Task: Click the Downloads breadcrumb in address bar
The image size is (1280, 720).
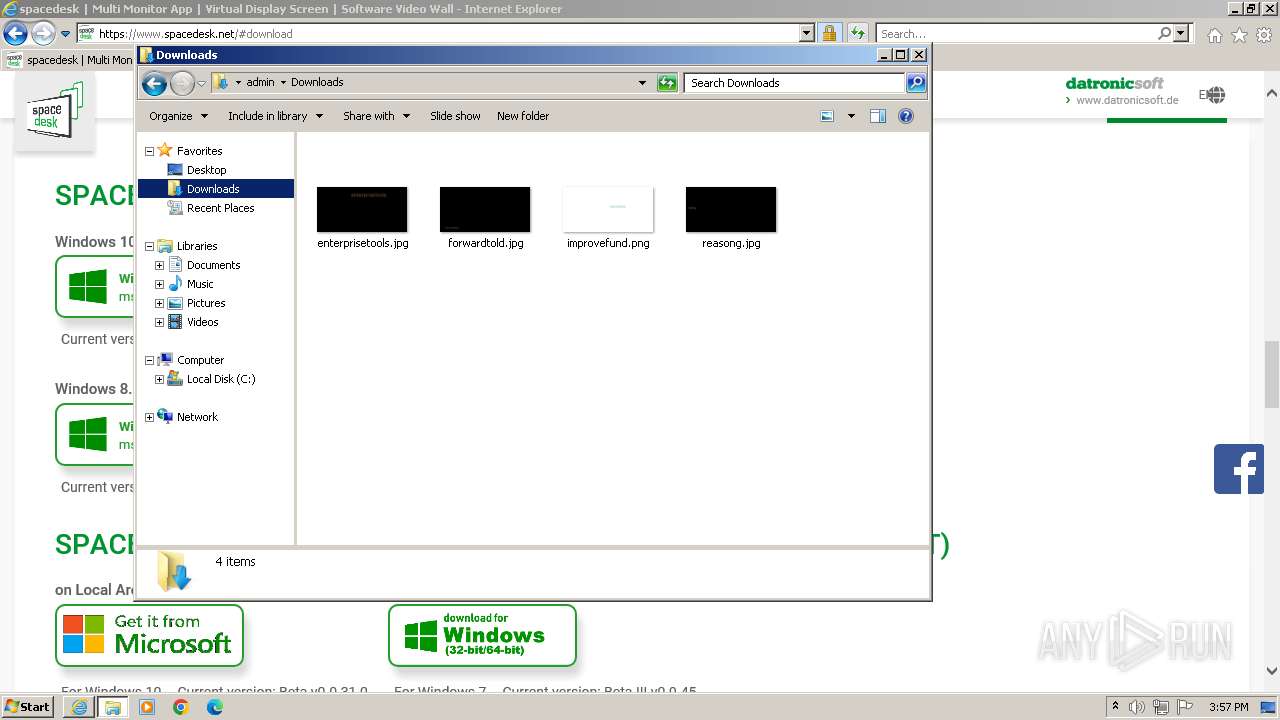Action: click(x=317, y=83)
